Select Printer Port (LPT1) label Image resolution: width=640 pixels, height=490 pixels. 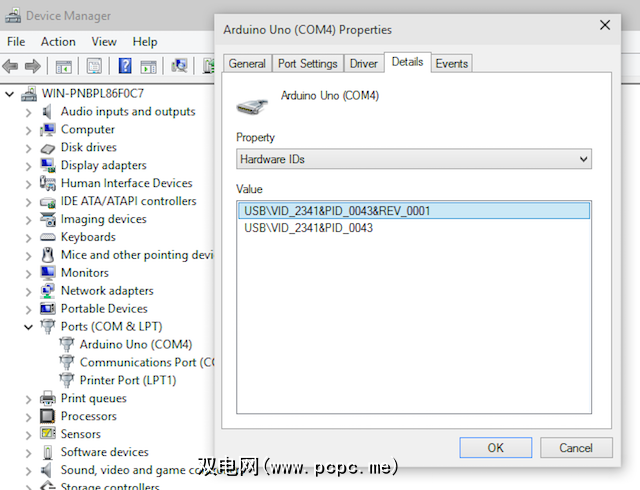(x=128, y=381)
